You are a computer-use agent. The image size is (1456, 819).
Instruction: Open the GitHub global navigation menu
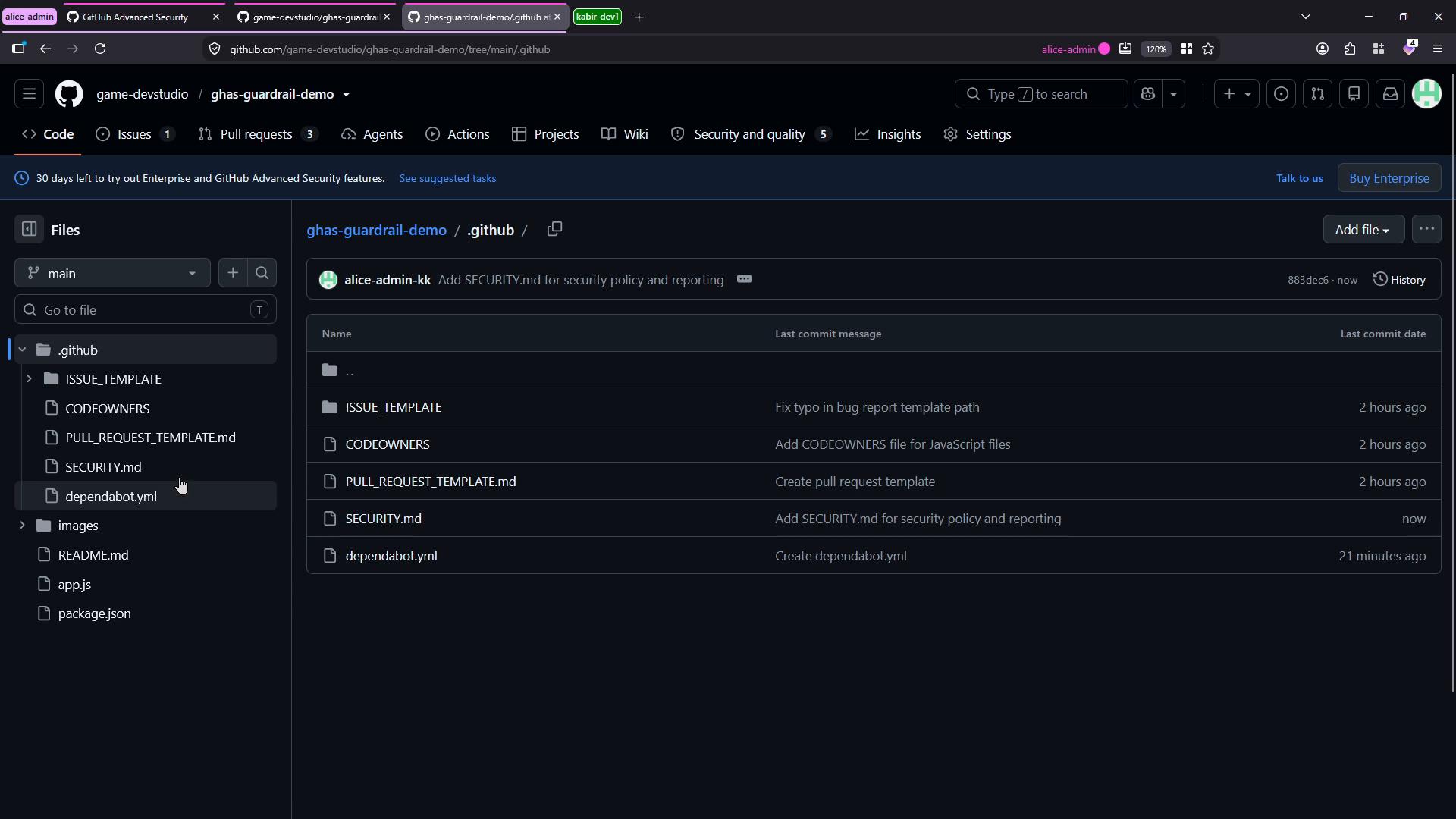tap(29, 94)
